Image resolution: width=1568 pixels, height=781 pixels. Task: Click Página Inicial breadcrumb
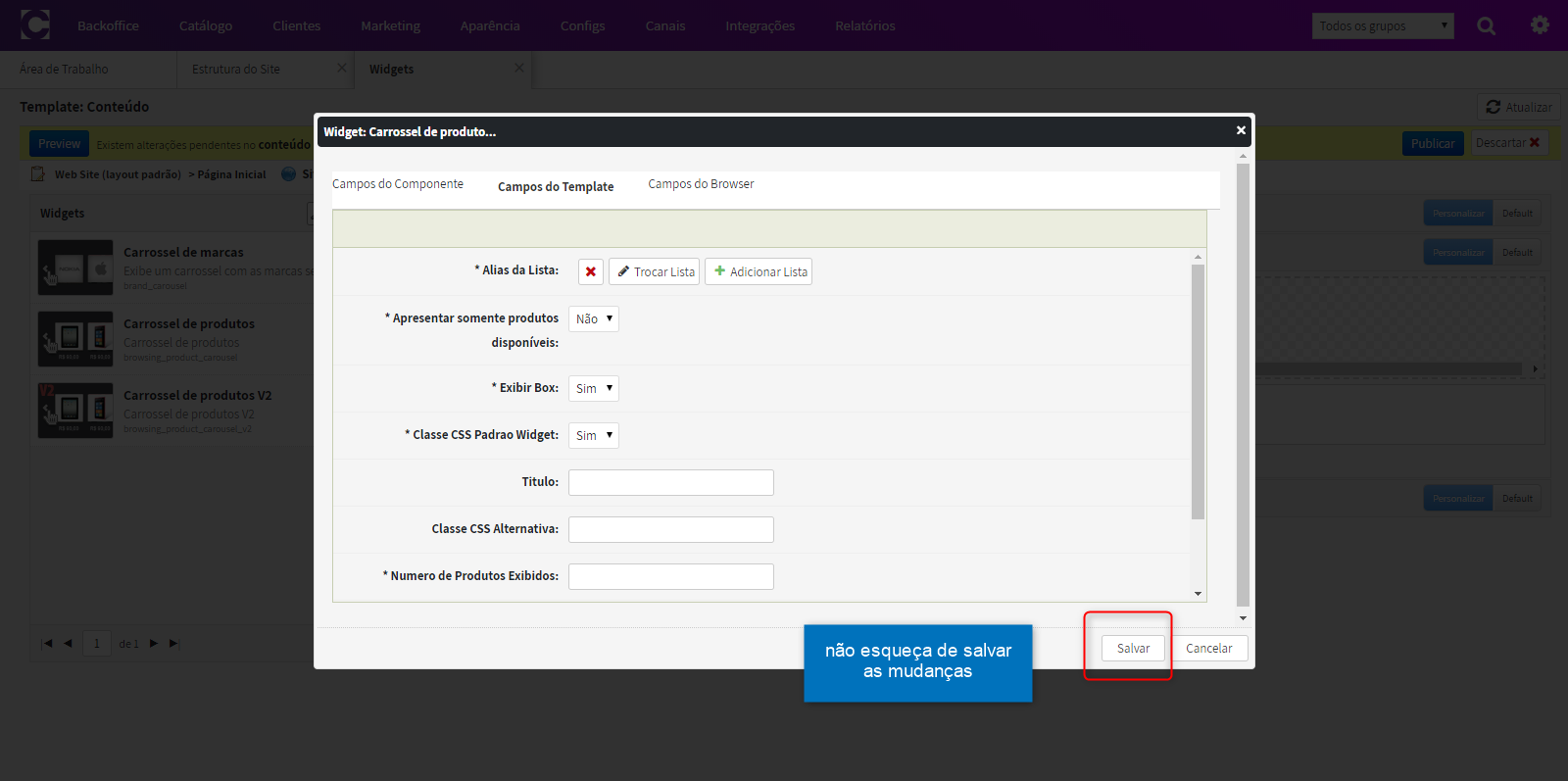(231, 174)
